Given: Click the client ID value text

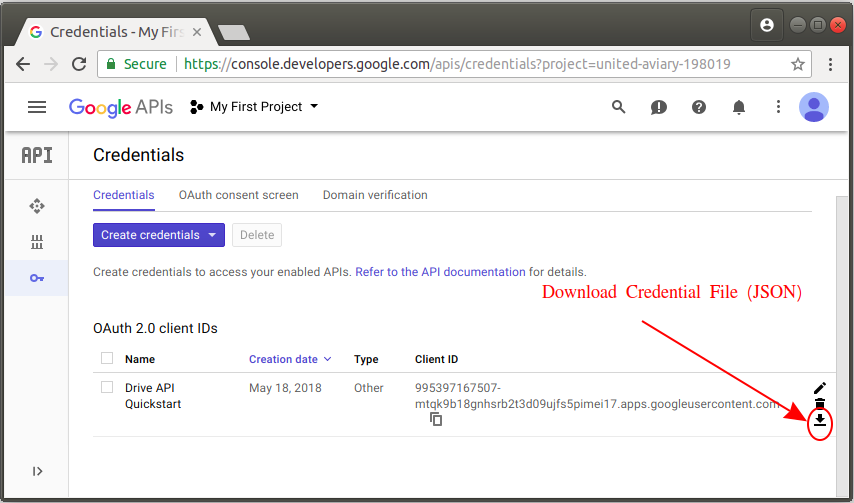Looking at the screenshot, I should [x=597, y=396].
